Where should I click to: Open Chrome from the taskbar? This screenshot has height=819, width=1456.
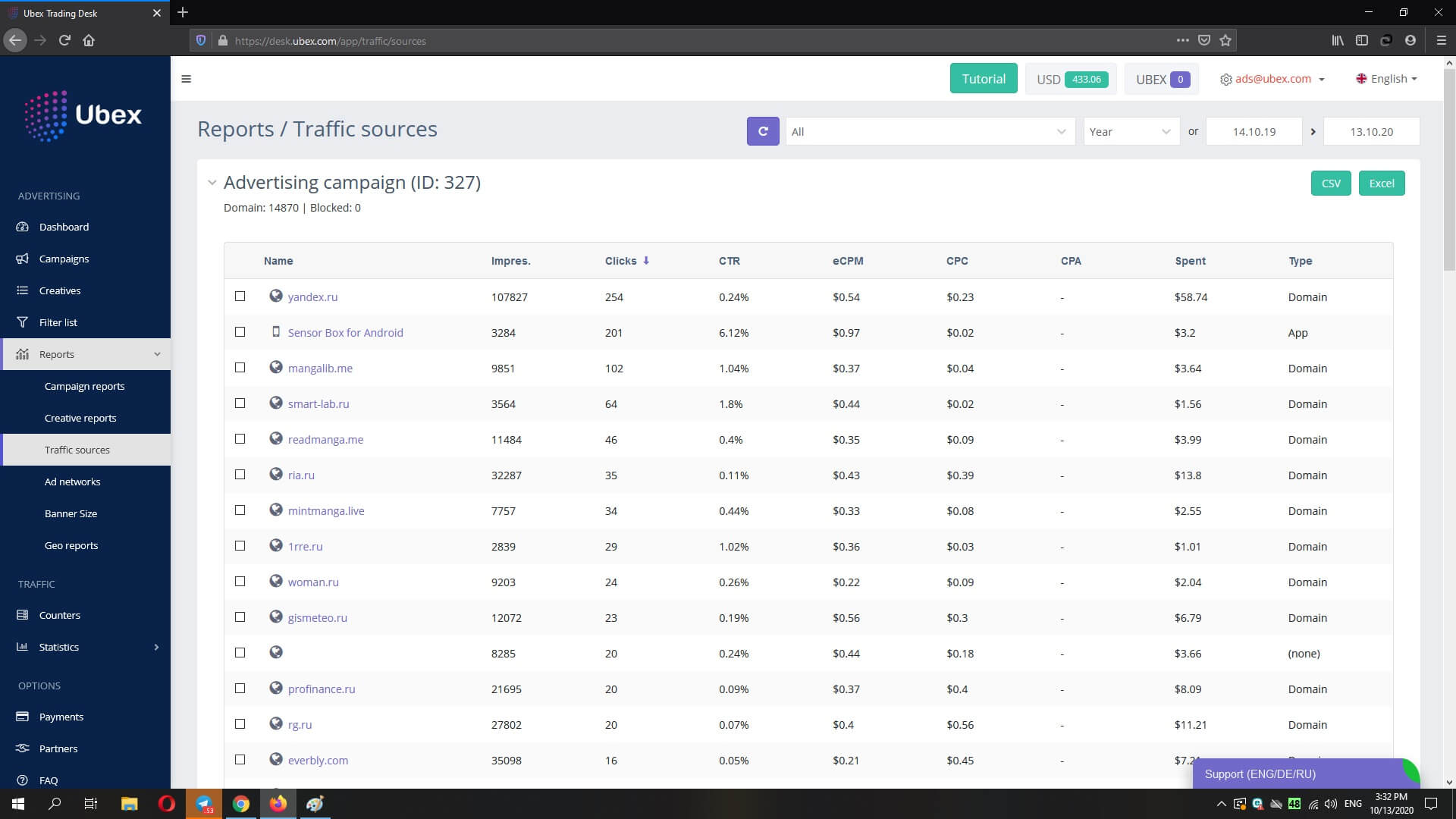point(241,804)
